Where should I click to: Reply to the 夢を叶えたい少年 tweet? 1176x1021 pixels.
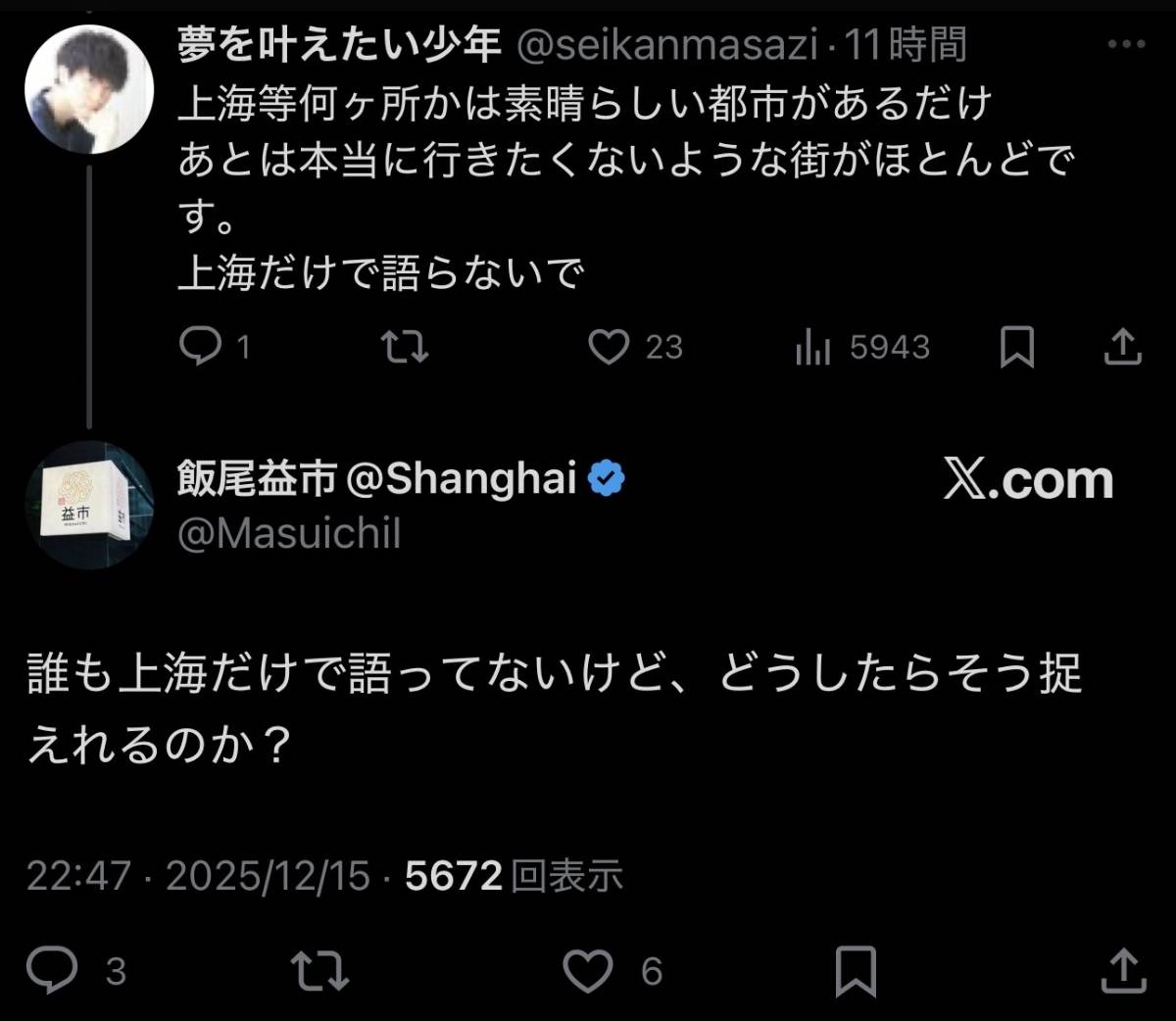click(x=202, y=346)
